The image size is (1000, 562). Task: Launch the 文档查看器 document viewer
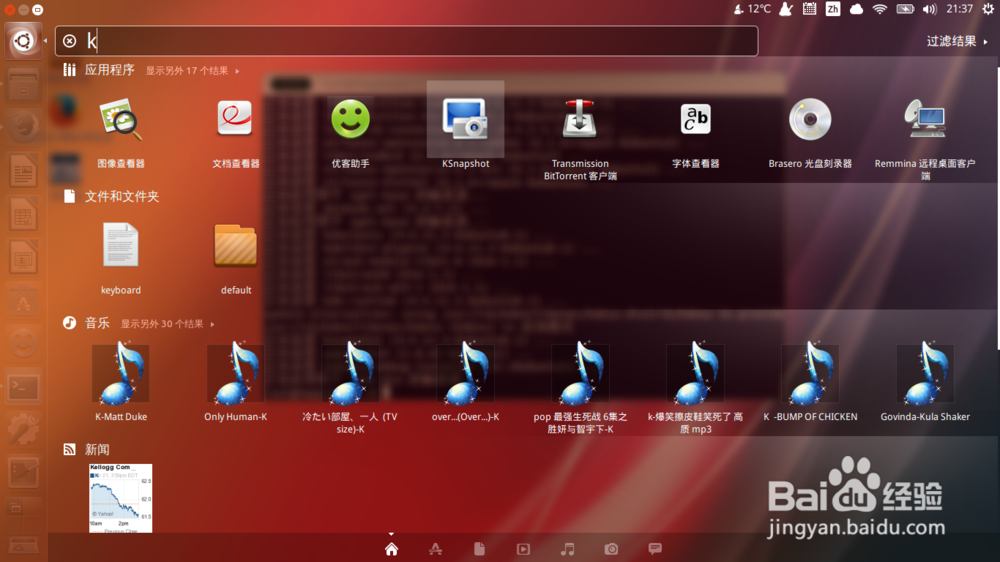click(x=235, y=120)
